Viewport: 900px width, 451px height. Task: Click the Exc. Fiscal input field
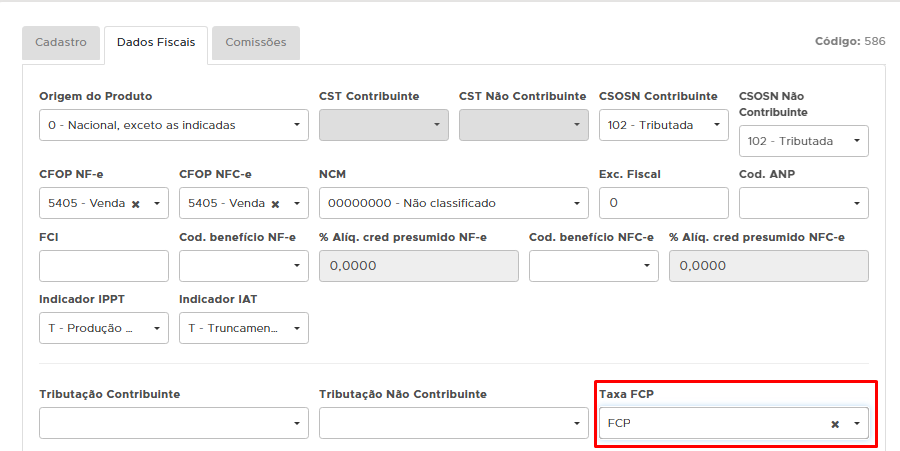pos(663,203)
